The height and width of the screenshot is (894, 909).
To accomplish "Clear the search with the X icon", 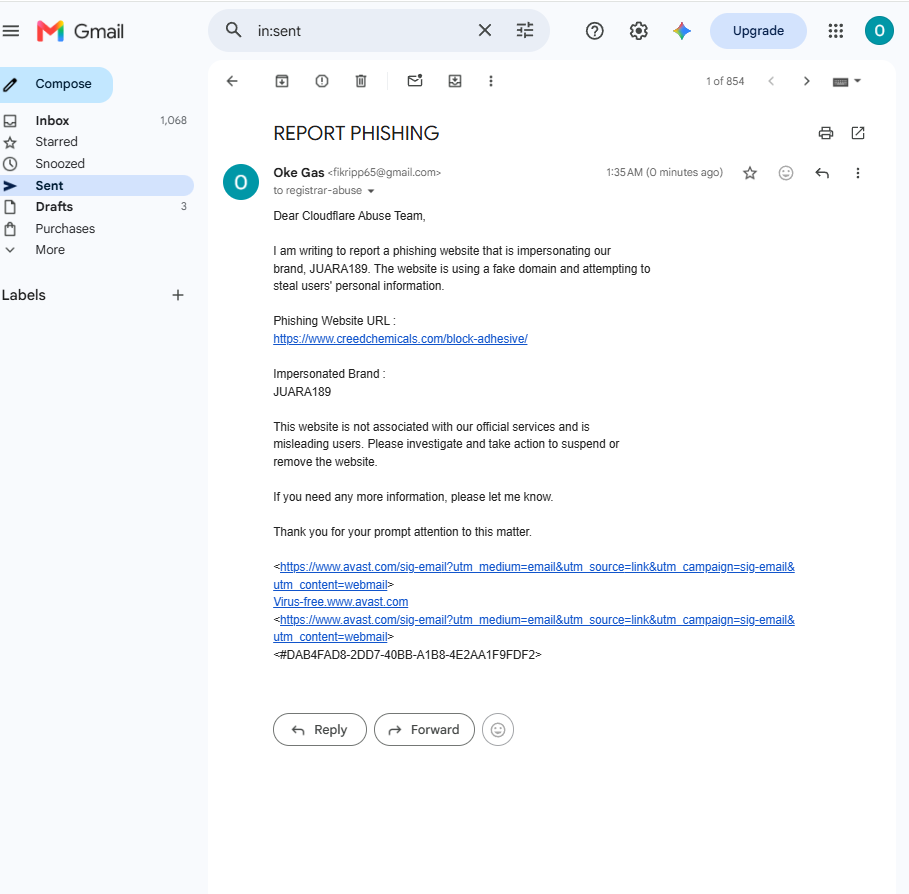I will [485, 30].
